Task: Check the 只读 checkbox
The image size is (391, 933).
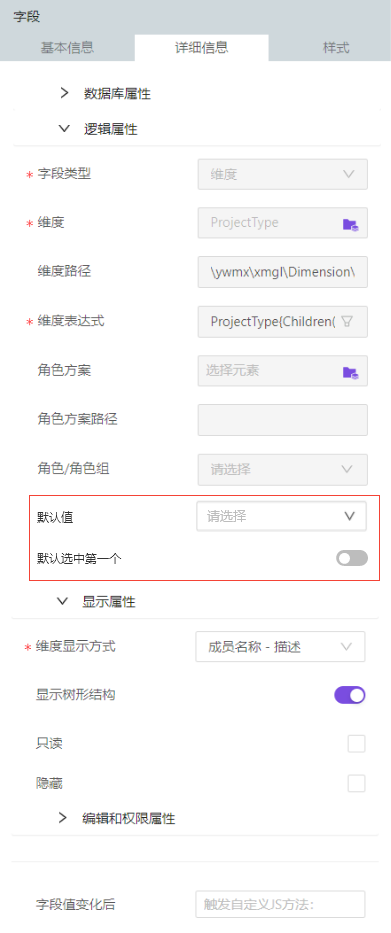Action: pos(356,744)
